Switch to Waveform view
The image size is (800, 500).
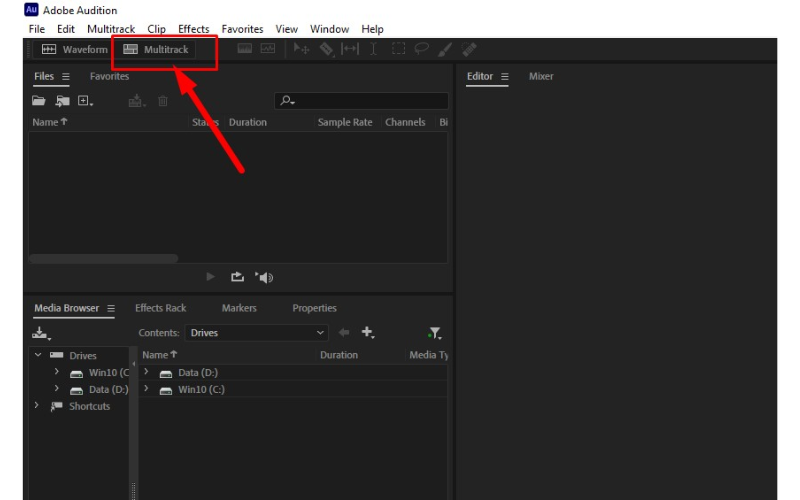pos(75,49)
